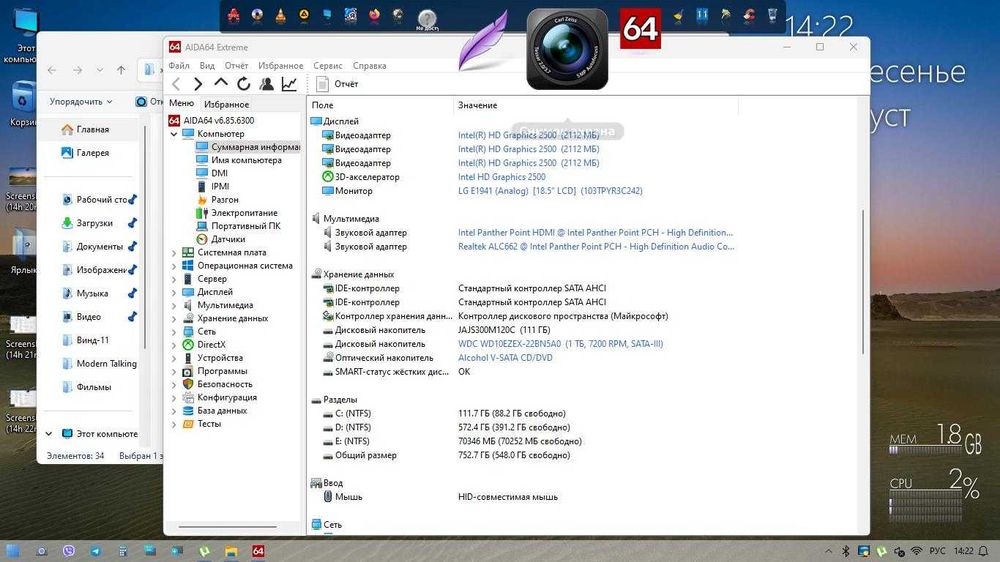
Task: Switch to the Меню tab
Action: 182,103
